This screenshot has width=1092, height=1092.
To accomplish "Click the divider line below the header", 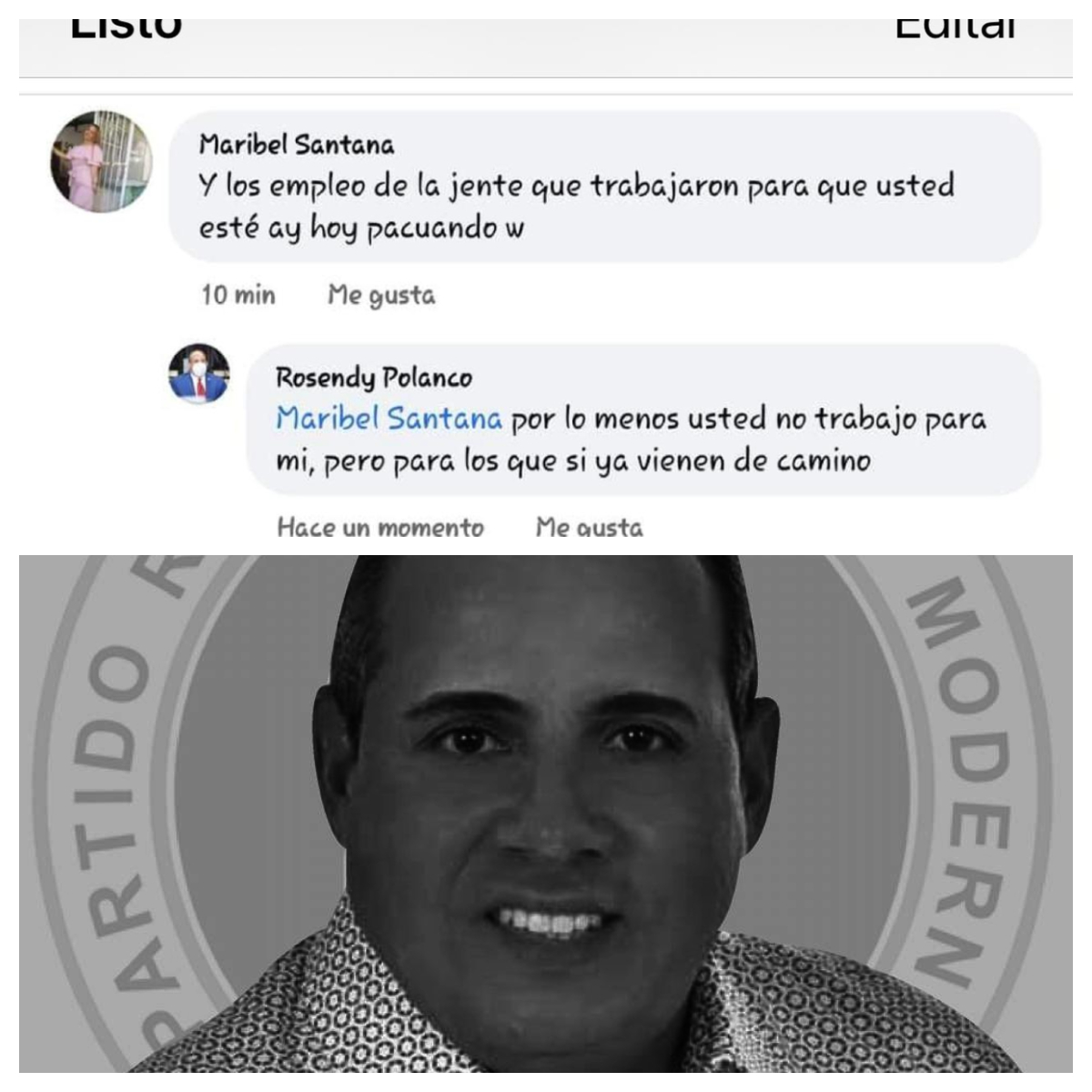I will (x=546, y=94).
